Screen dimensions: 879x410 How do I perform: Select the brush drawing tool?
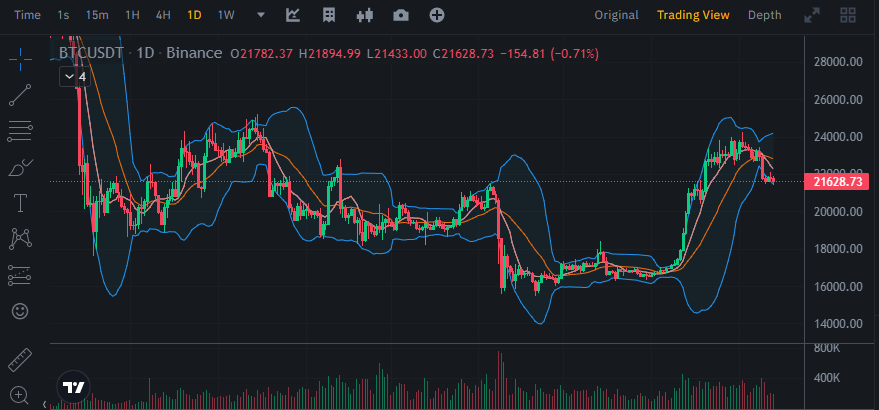(20, 167)
